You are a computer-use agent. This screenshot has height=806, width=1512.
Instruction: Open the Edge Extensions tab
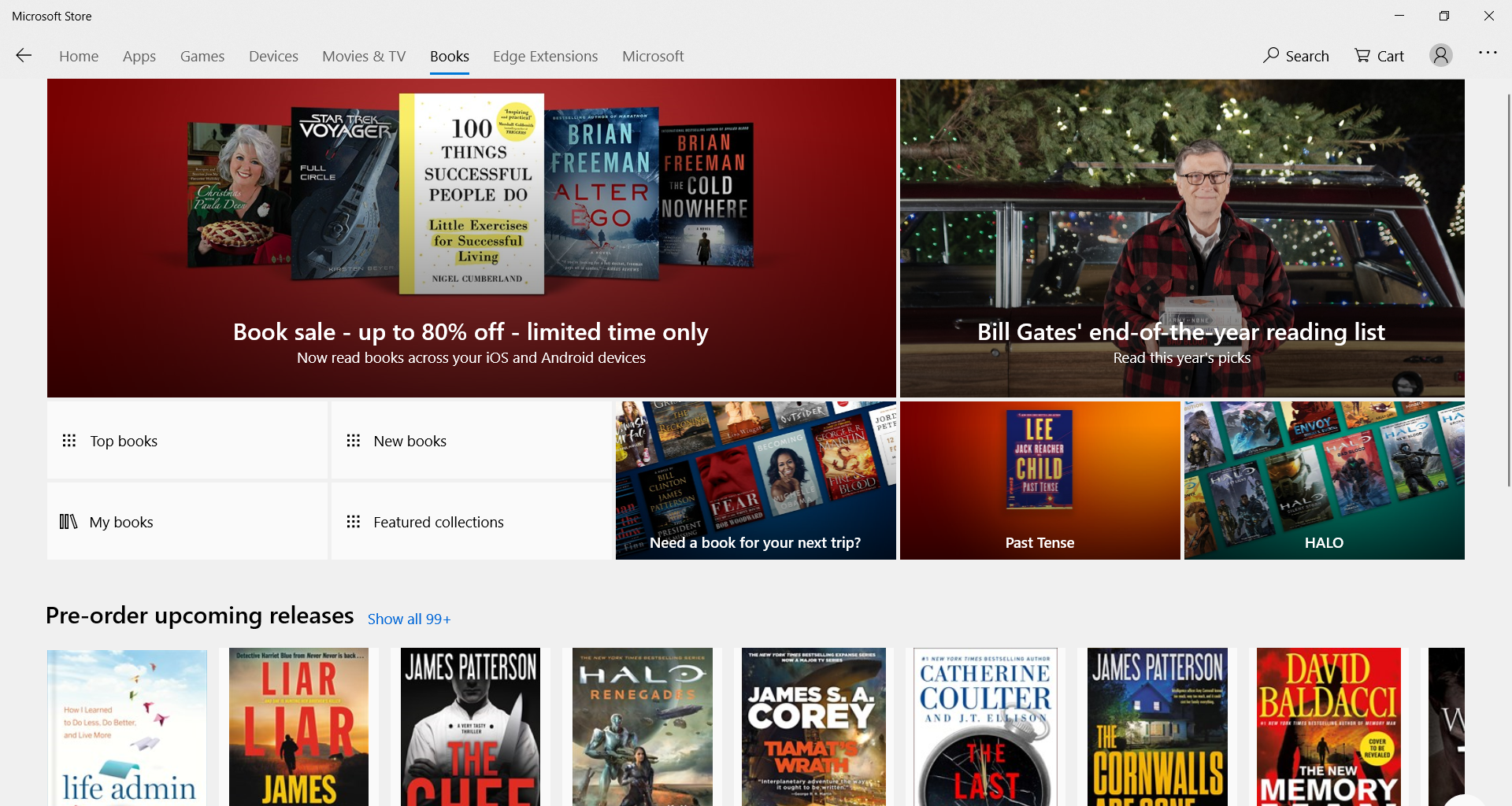546,56
